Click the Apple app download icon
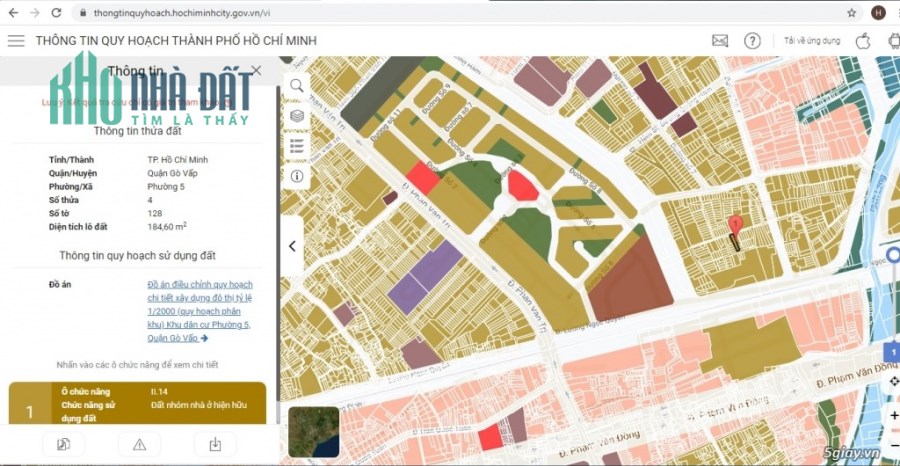 click(x=864, y=41)
